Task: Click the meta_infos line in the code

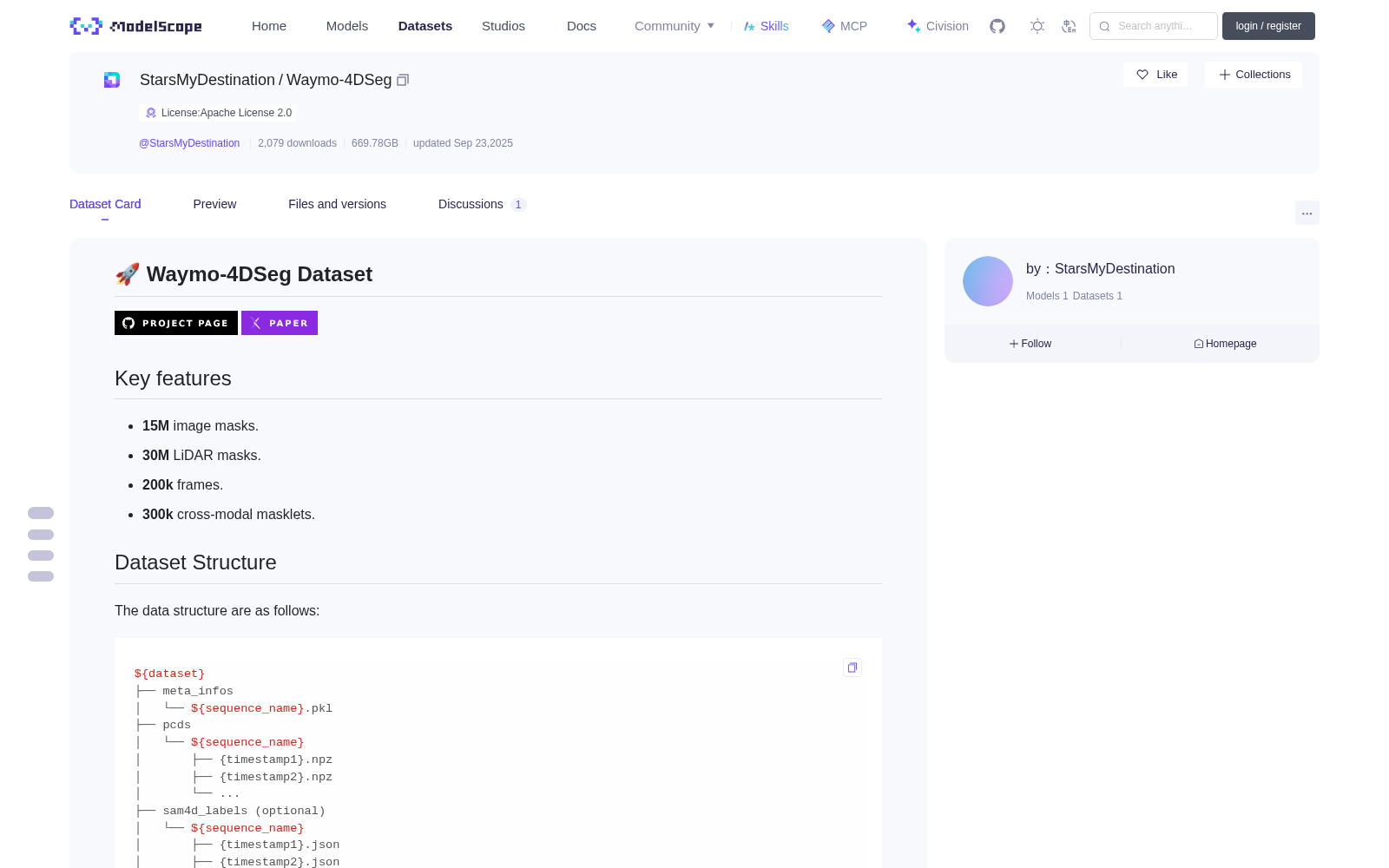Action: (198, 691)
